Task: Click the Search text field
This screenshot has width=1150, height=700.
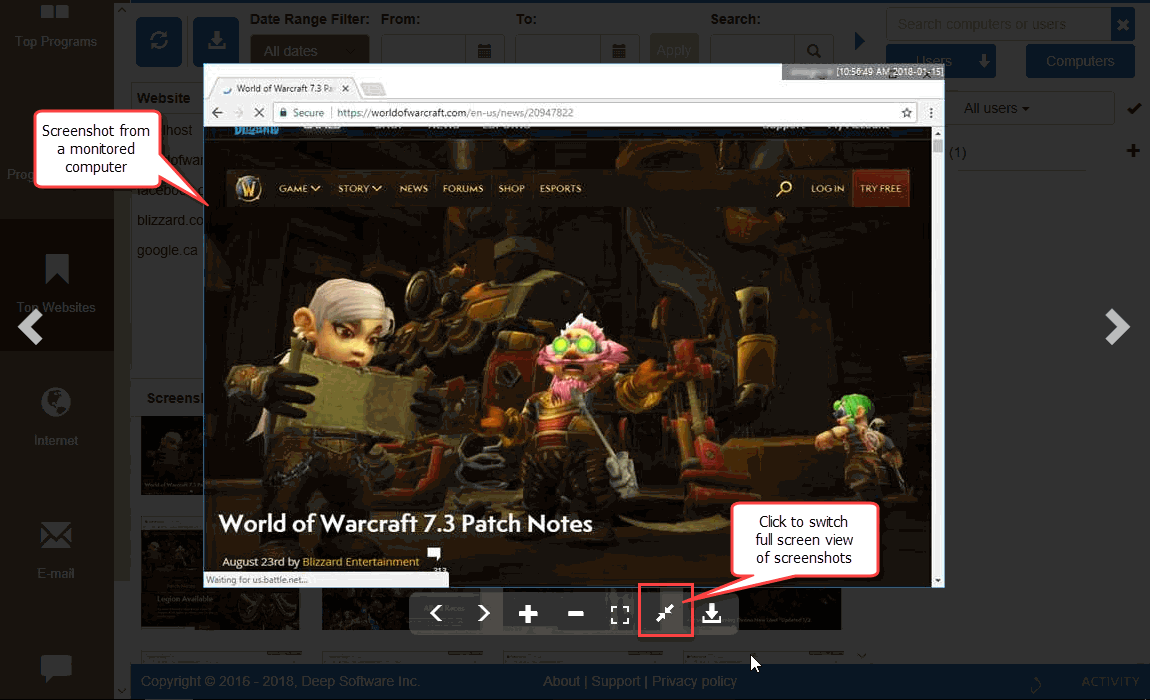Action: pos(752,51)
